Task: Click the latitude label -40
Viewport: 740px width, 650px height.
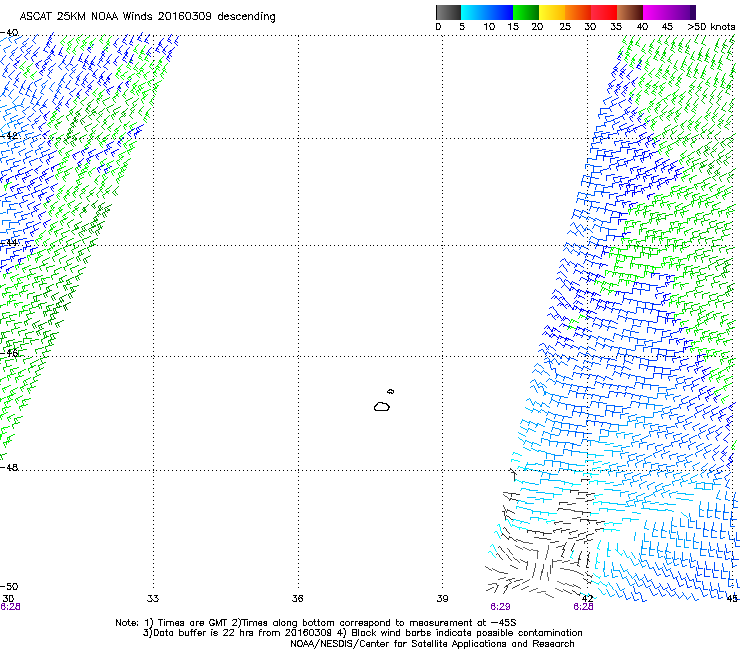Action: click(x=9, y=33)
